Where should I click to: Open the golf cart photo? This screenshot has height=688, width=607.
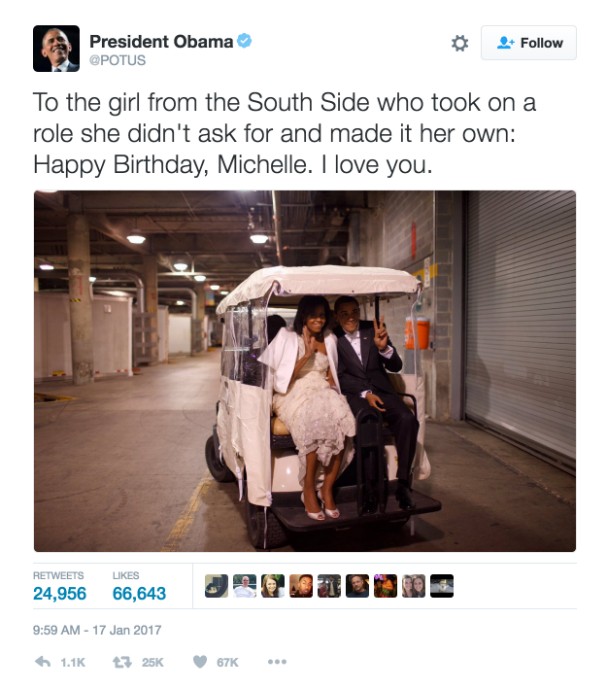(305, 371)
